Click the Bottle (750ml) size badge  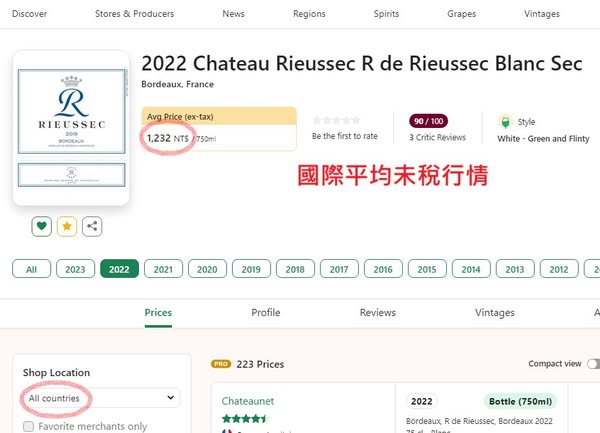520,401
